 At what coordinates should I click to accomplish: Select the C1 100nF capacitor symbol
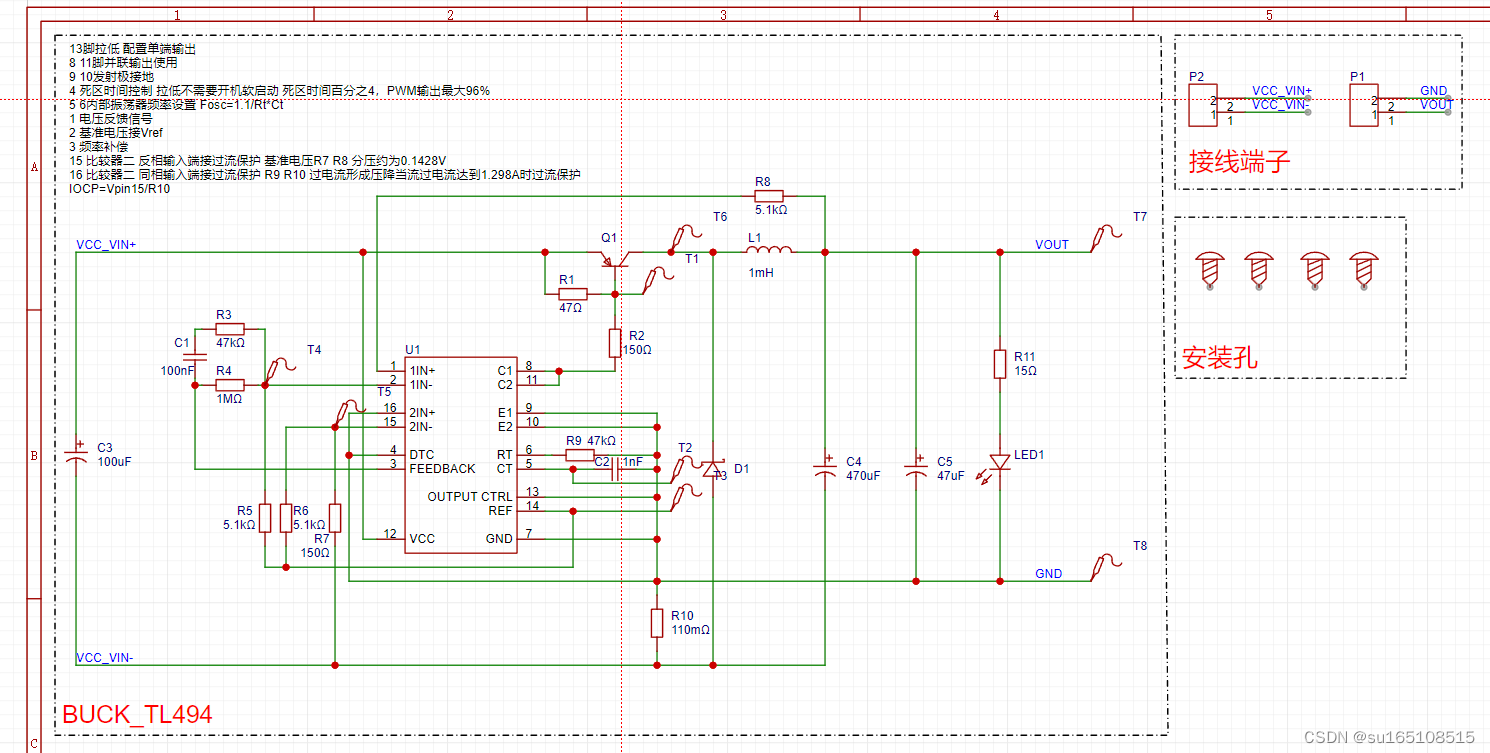(x=196, y=357)
